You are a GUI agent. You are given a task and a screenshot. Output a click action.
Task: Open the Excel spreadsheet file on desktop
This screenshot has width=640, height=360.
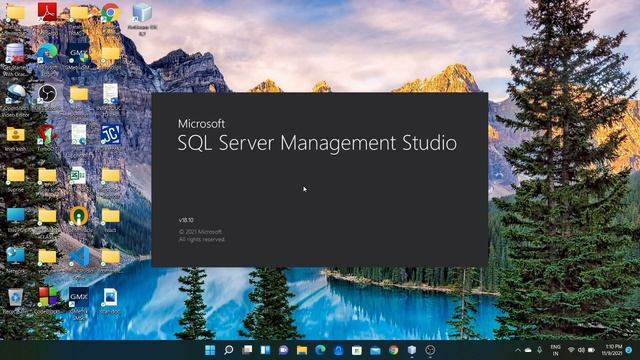click(79, 175)
